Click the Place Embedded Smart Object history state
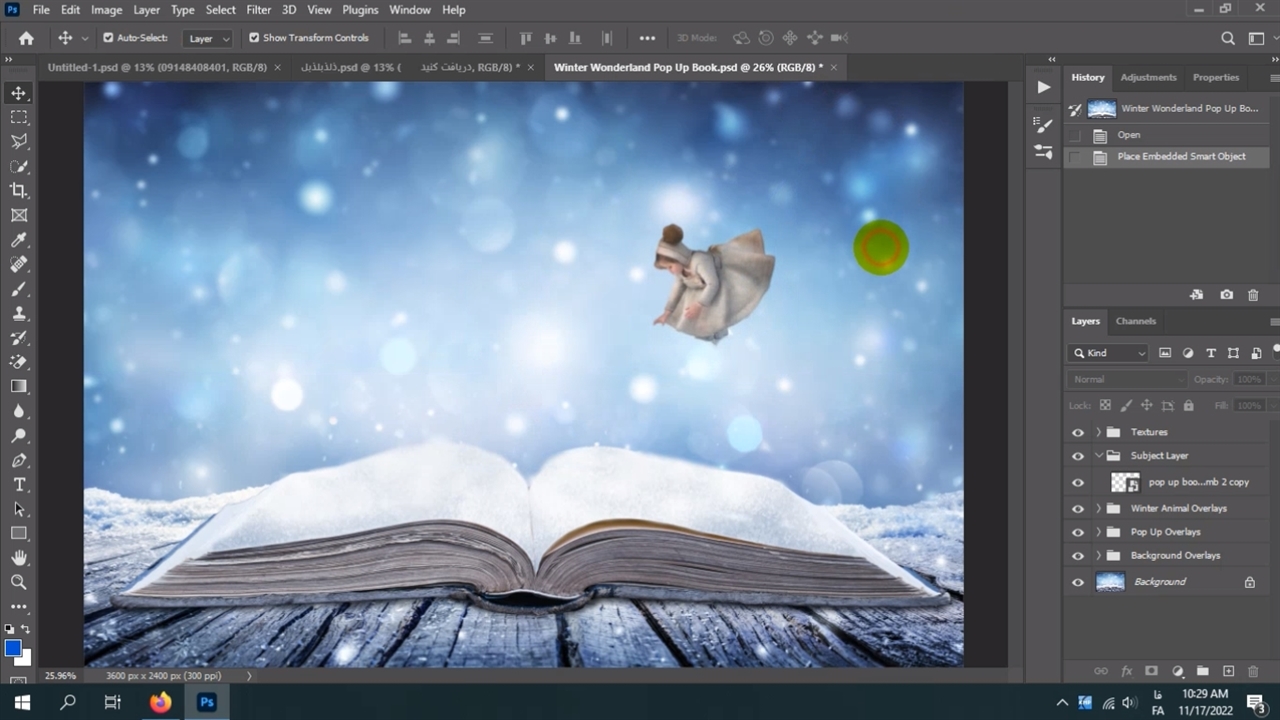This screenshot has width=1280, height=720. click(1180, 157)
